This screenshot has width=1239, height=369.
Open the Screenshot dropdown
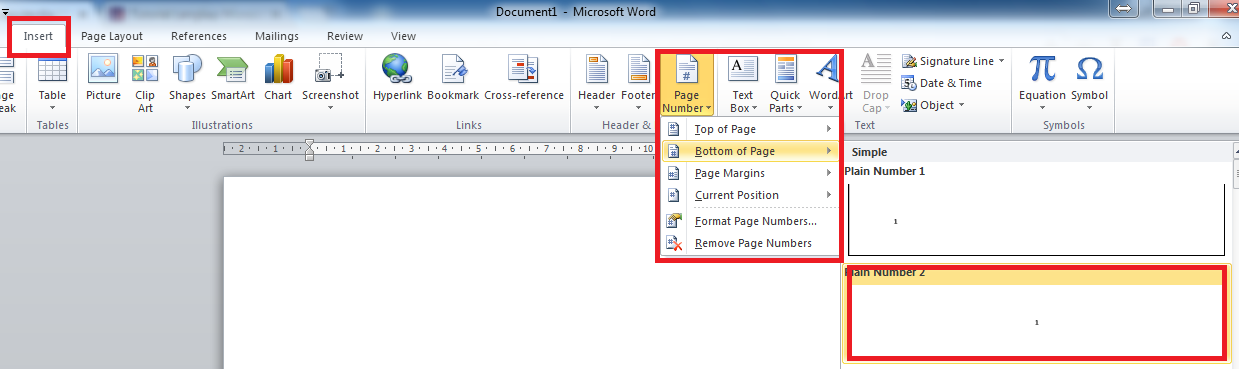(x=330, y=84)
